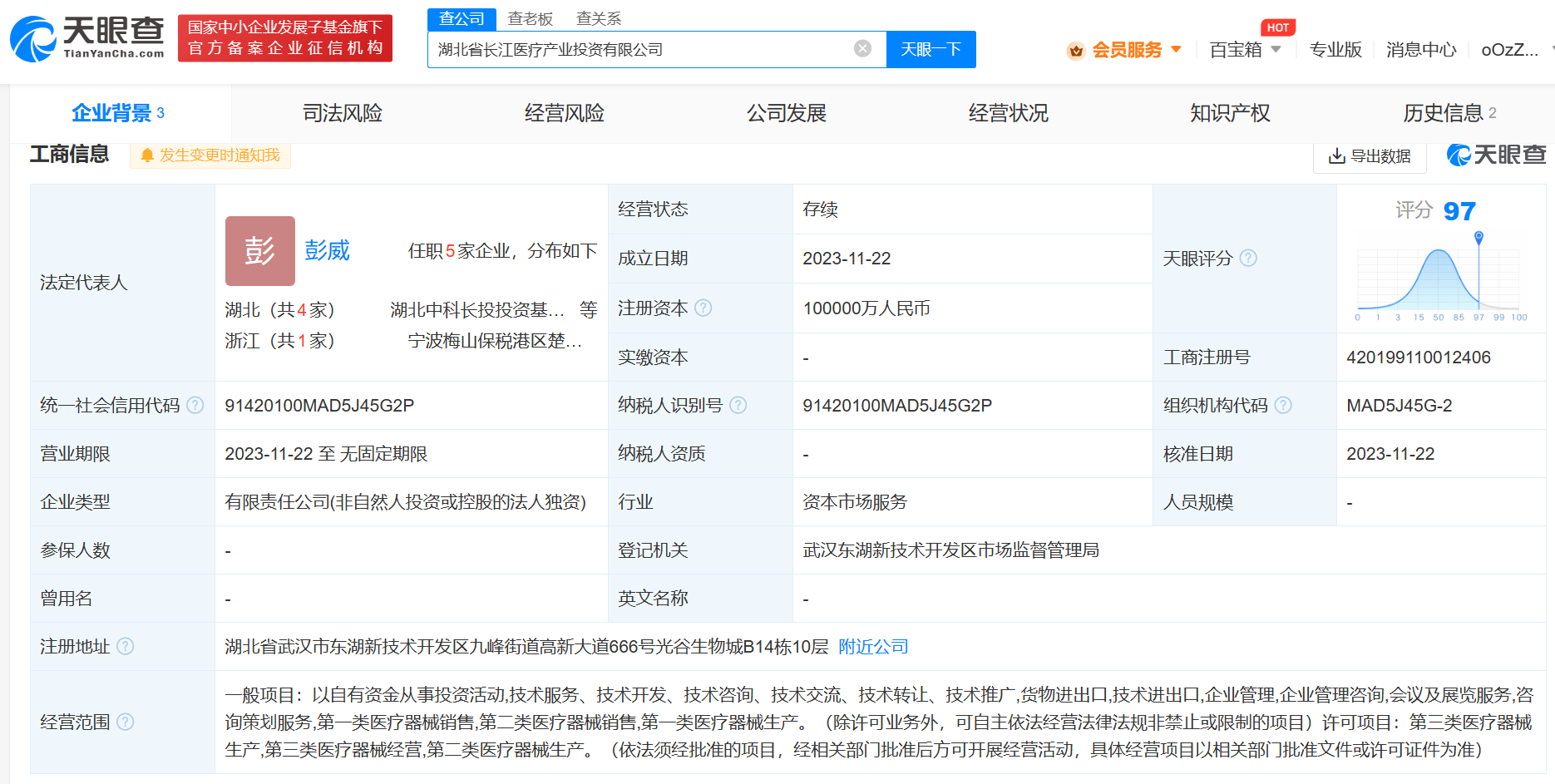The height and width of the screenshot is (784, 1555).
Task: Clear the search box text
Action: click(862, 49)
